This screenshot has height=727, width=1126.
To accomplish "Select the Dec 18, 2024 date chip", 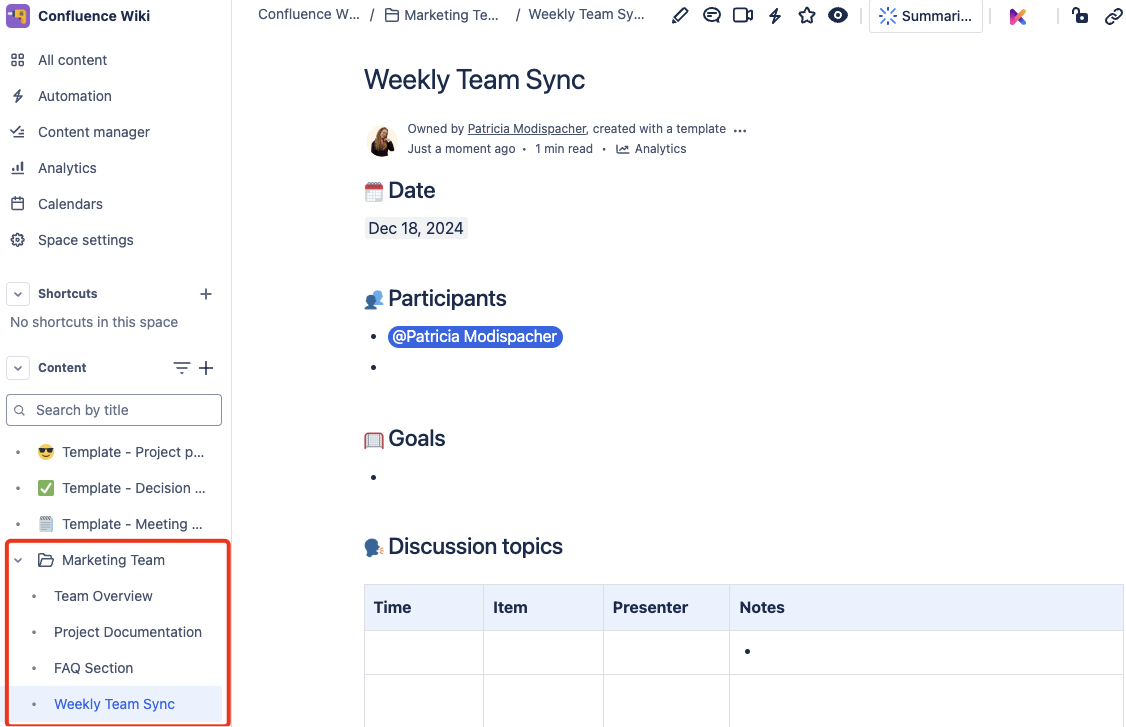I will click(x=416, y=228).
